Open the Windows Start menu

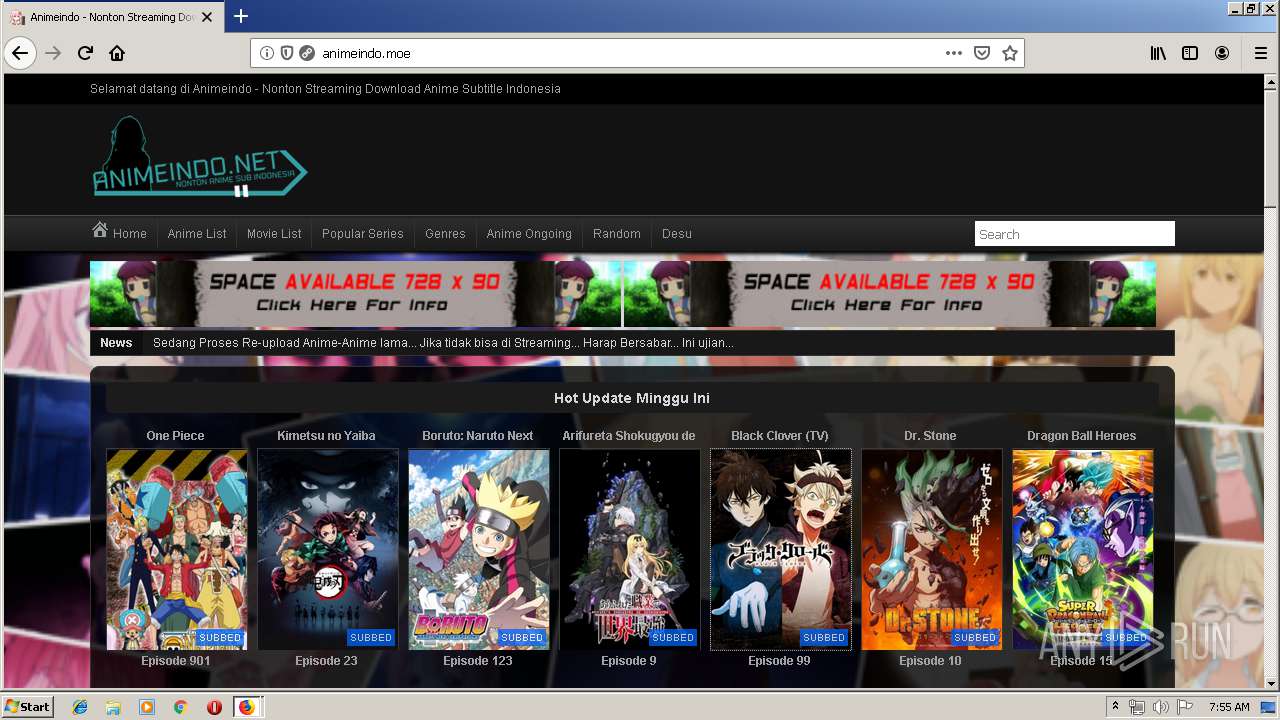pyautogui.click(x=28, y=706)
